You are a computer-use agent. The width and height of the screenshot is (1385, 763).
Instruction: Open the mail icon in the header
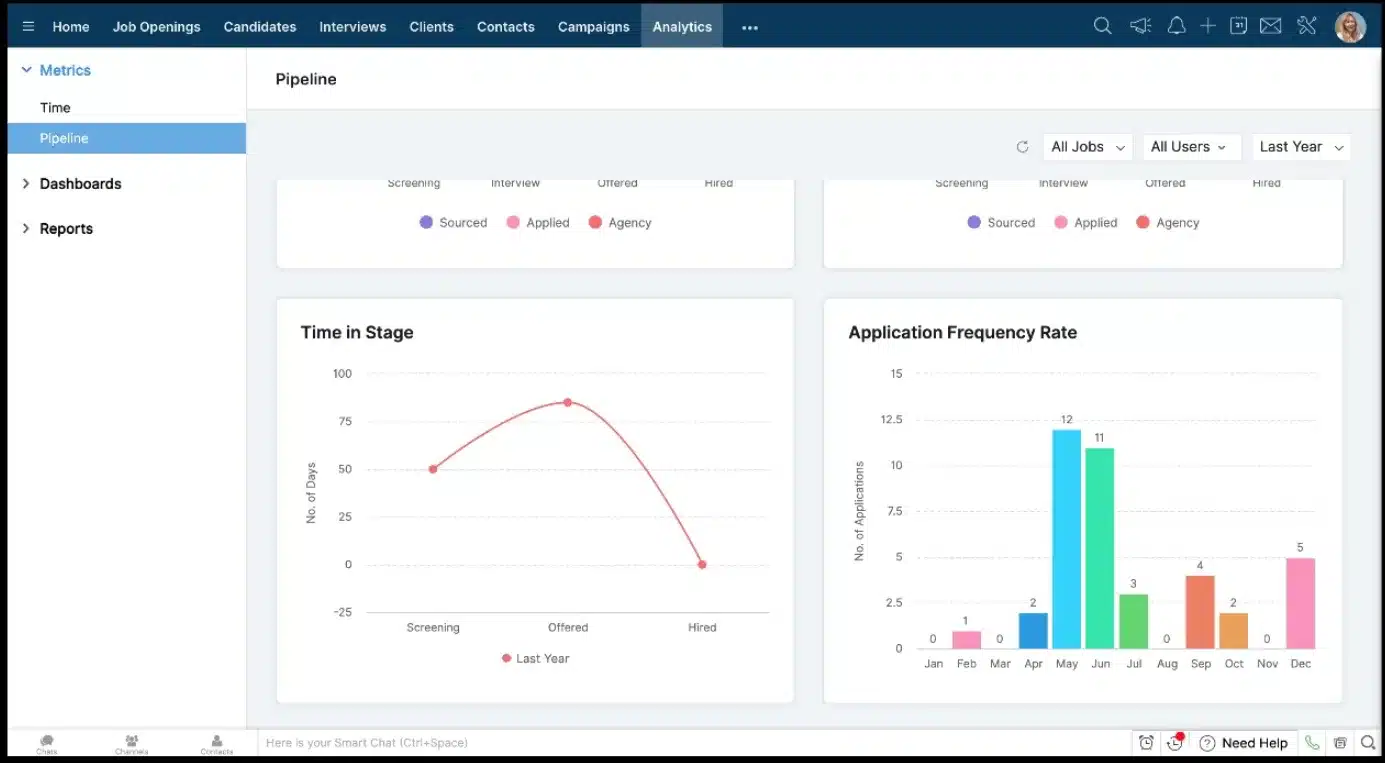(1271, 26)
